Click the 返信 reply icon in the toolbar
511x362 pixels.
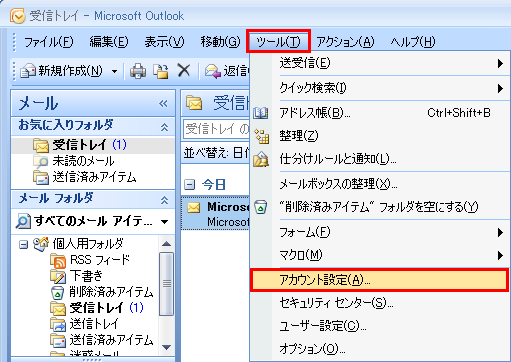(213, 71)
